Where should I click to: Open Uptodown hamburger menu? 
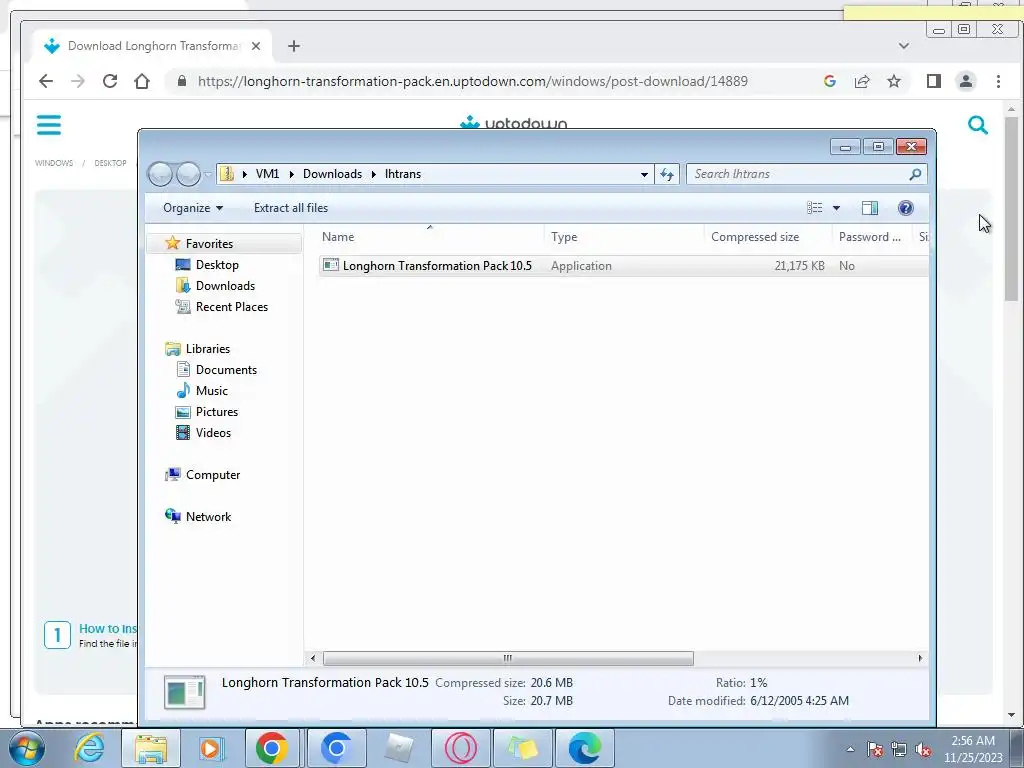point(49,125)
